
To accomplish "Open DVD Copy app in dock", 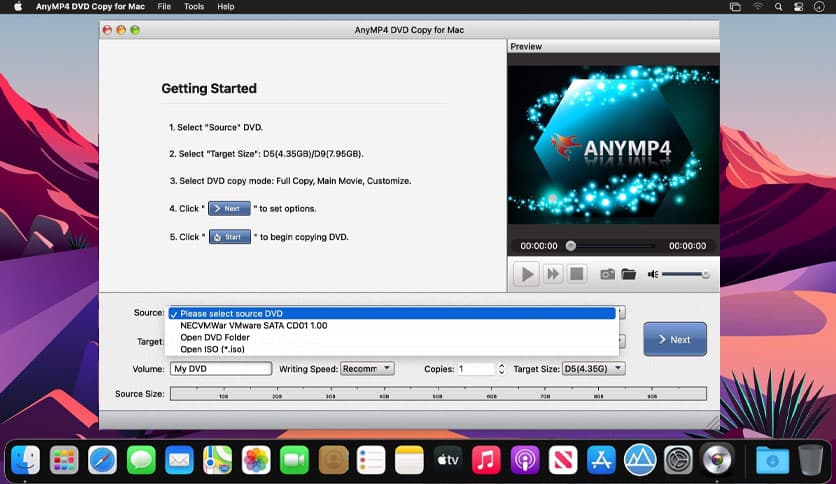I will point(717,459).
